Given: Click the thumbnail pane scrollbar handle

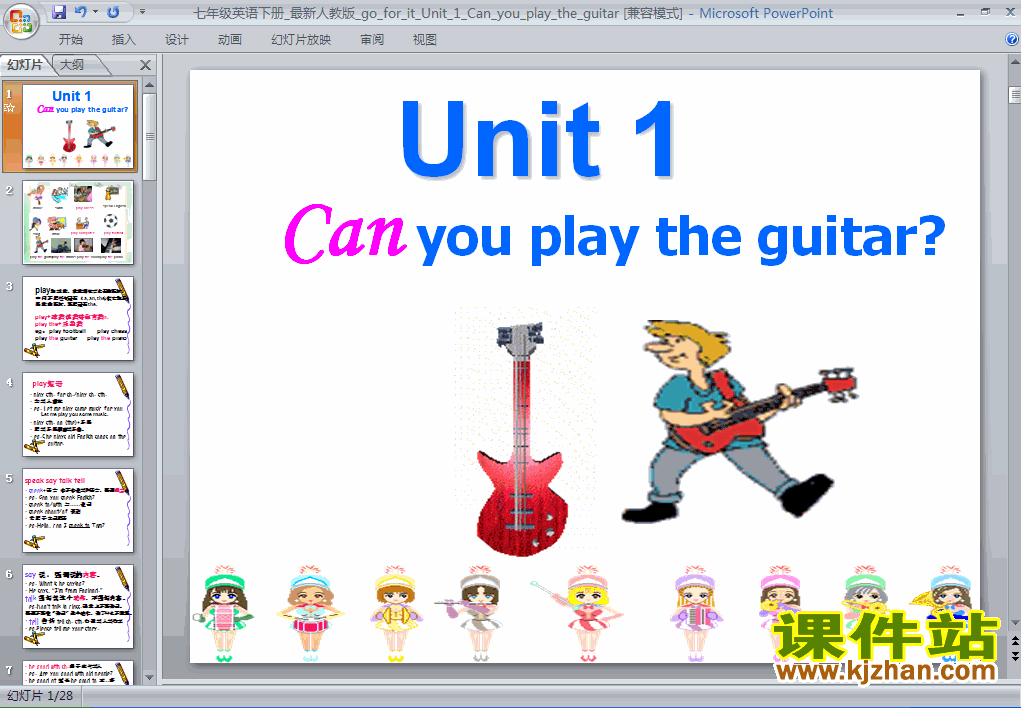Looking at the screenshot, I should tap(149, 136).
